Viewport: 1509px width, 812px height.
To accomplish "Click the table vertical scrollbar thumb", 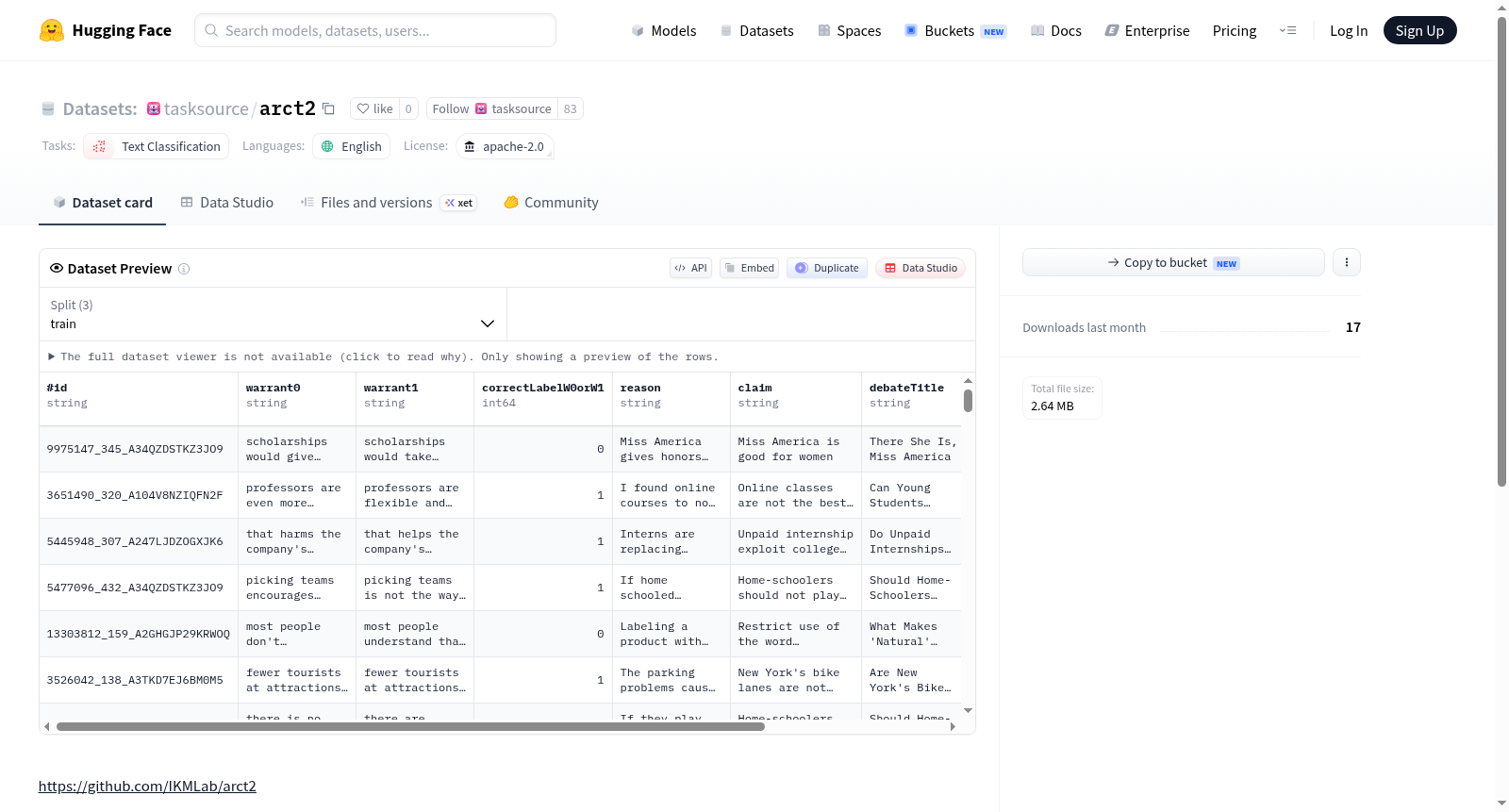I will pos(968,401).
